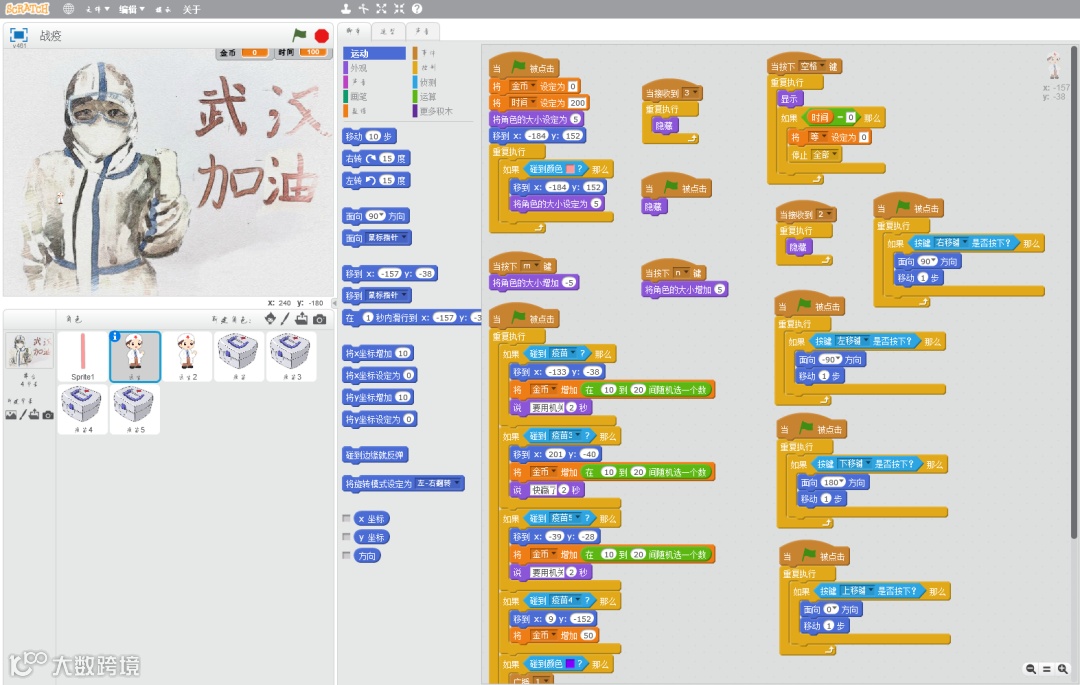
Task: Select the 更多积木 More Blocks category
Action: (444, 112)
